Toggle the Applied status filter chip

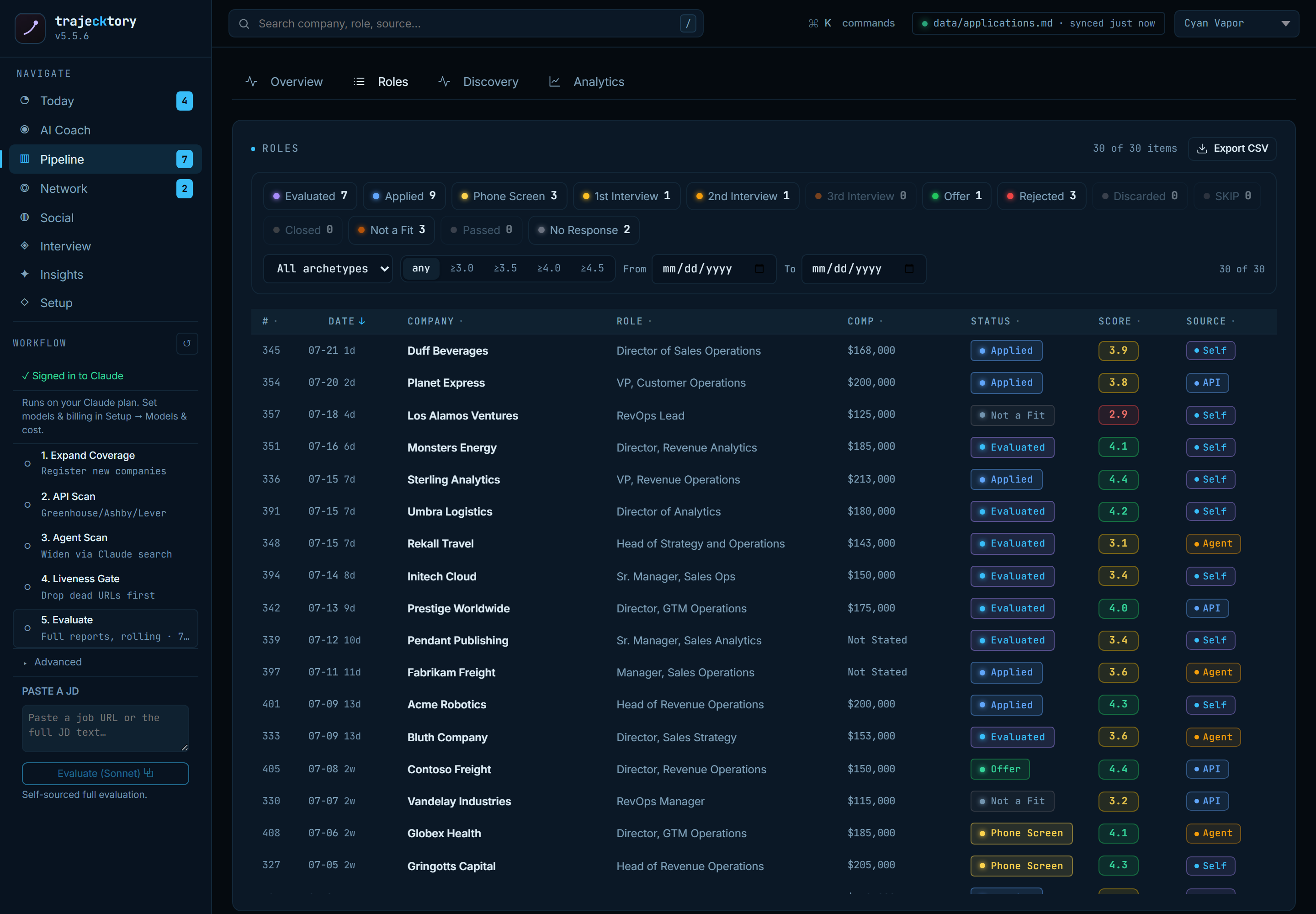pyautogui.click(x=404, y=196)
